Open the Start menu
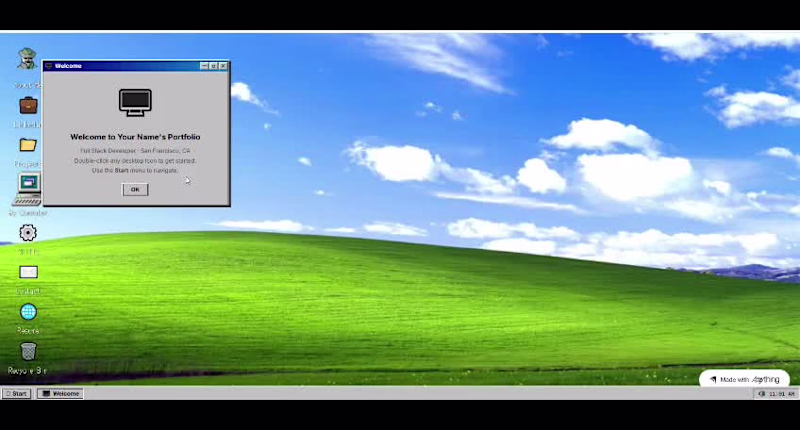800x430 pixels. click(16, 393)
